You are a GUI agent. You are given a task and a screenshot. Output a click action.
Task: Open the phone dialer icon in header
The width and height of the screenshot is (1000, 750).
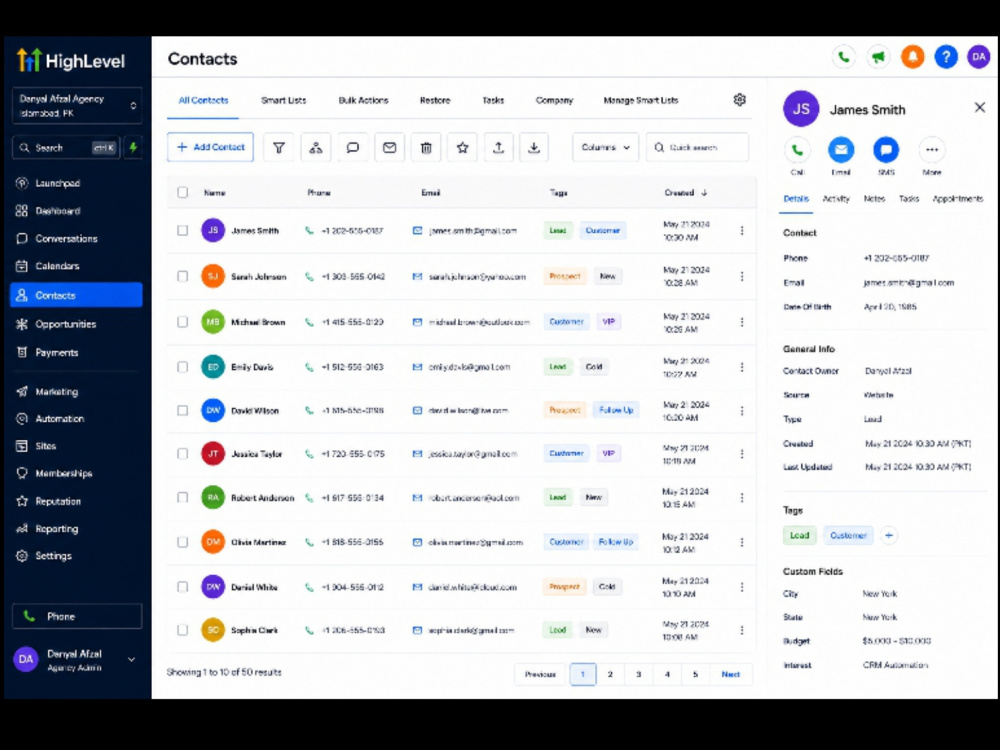[x=843, y=57]
